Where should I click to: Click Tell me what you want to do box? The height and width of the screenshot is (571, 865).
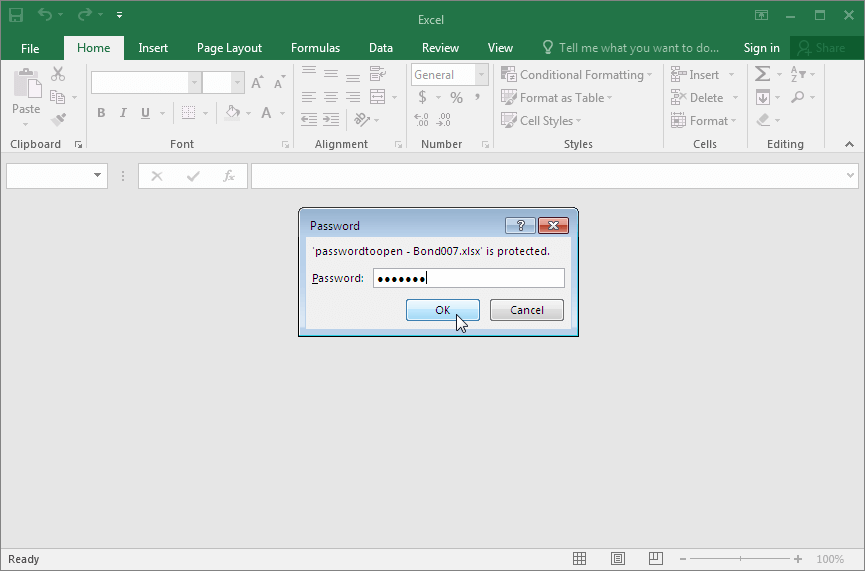(631, 48)
